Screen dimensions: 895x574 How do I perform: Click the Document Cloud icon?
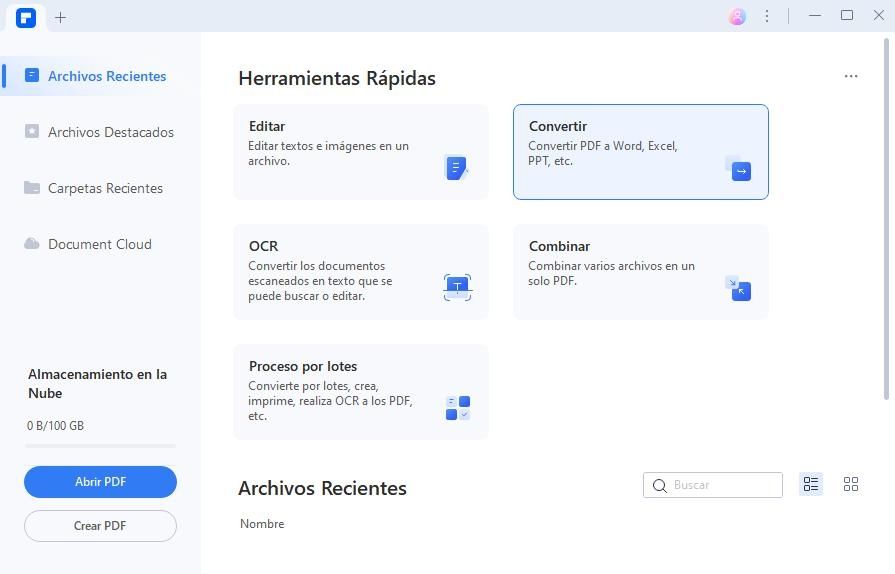pyautogui.click(x=32, y=244)
